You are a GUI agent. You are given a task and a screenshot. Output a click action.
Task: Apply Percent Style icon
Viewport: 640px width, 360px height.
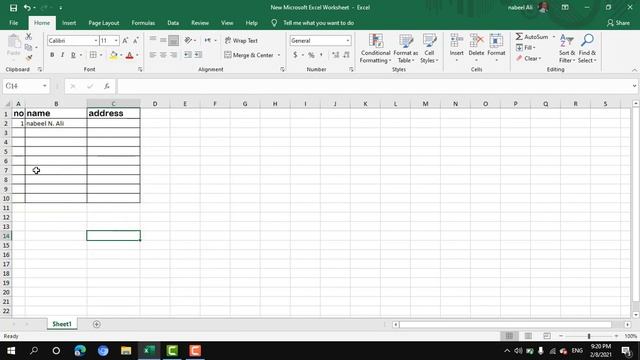[311, 55]
